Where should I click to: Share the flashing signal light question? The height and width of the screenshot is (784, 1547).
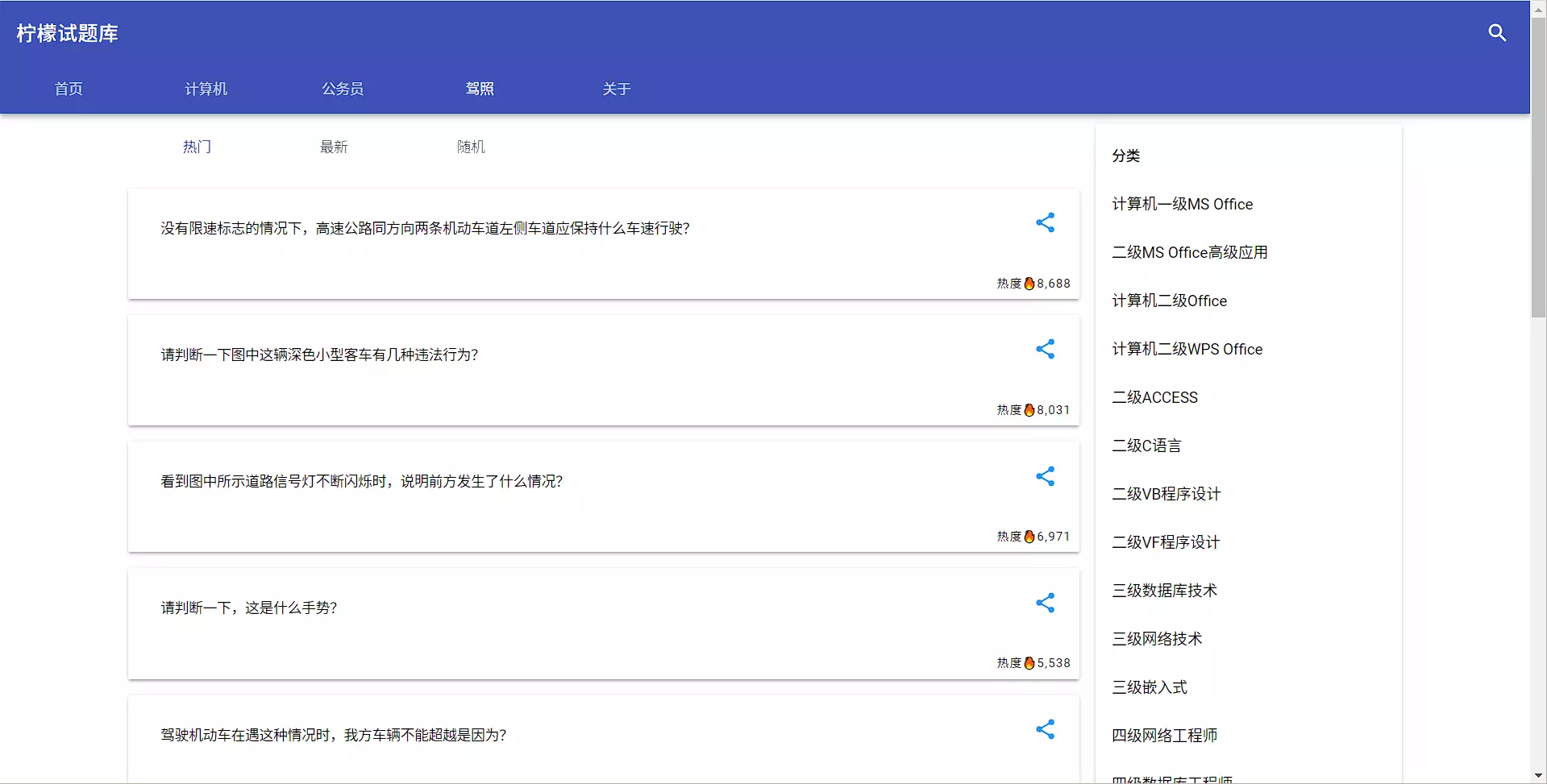coord(1045,477)
